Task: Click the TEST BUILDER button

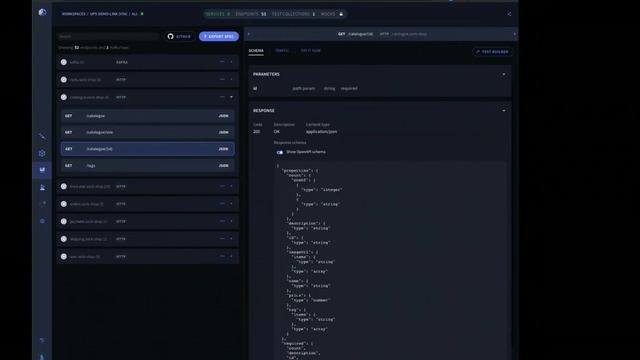Action: (x=492, y=52)
